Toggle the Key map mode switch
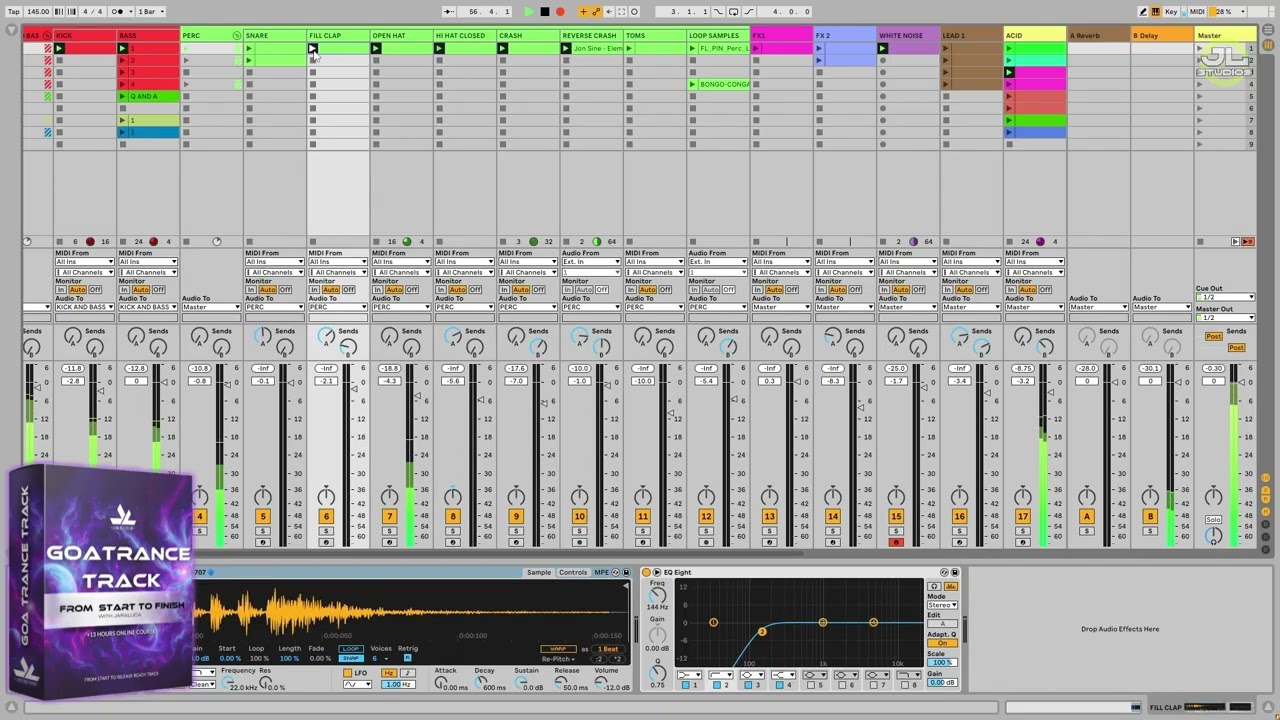 pos(1171,12)
